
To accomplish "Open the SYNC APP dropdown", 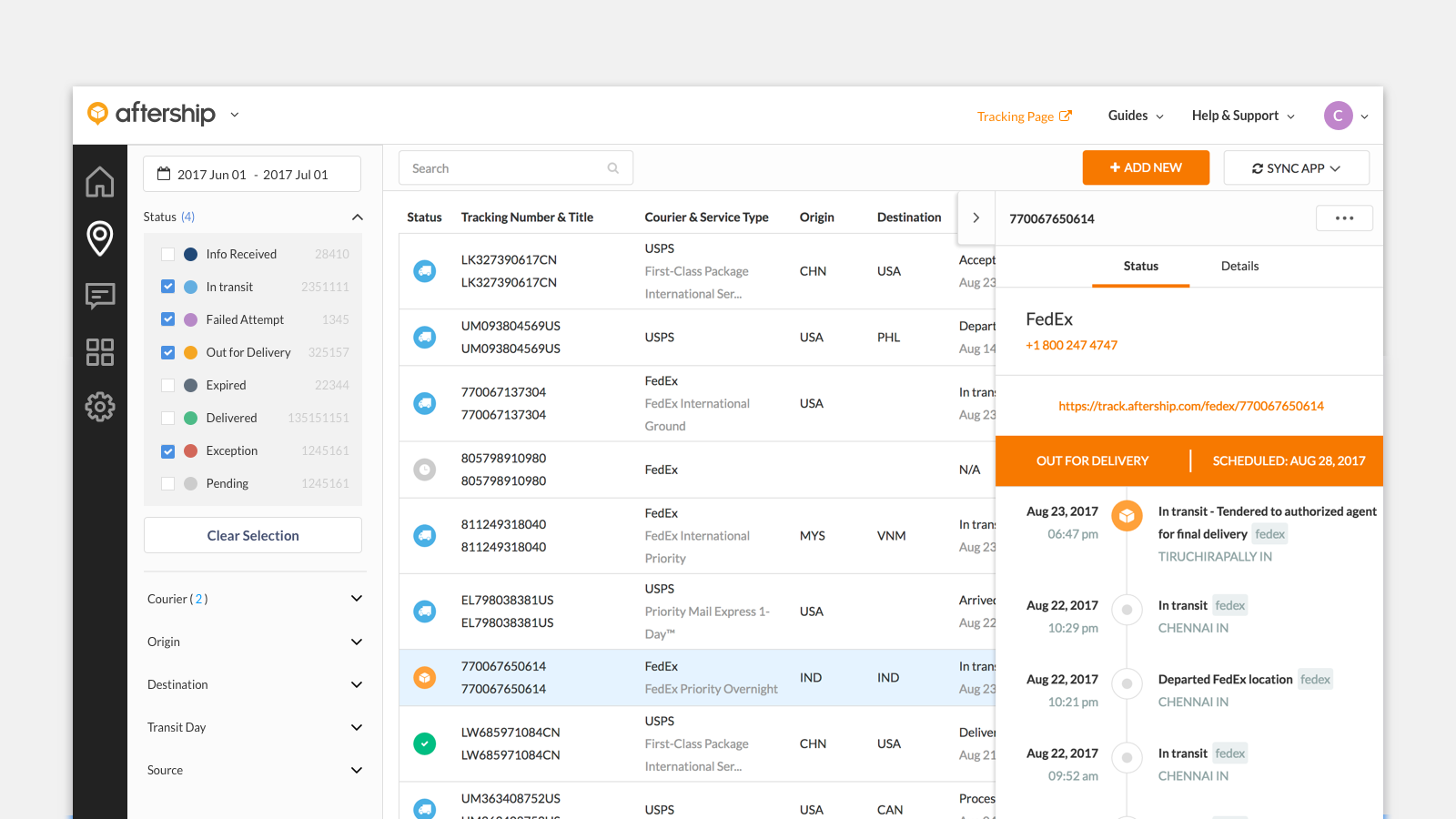I will (x=1296, y=168).
